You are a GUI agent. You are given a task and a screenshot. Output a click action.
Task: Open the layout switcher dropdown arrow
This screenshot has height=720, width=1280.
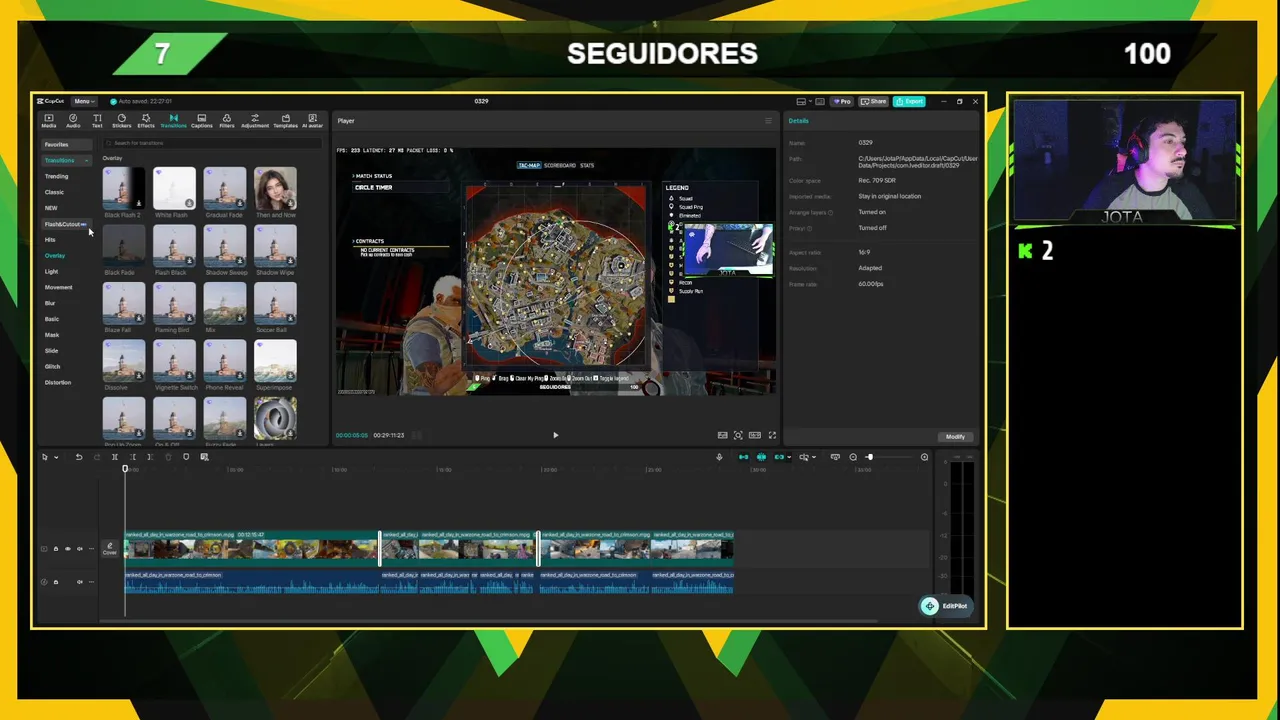coord(810,101)
